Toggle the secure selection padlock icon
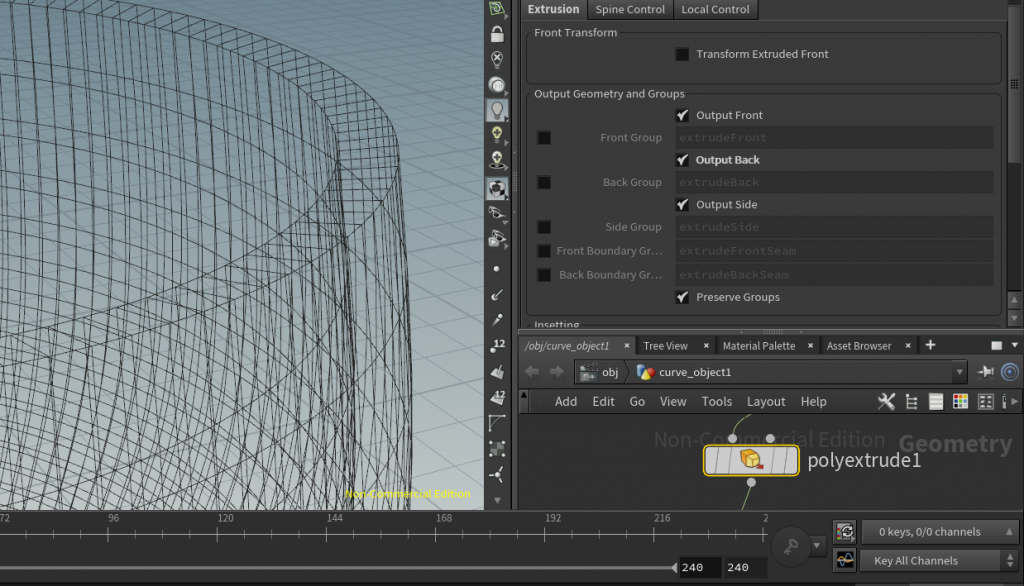 497,34
